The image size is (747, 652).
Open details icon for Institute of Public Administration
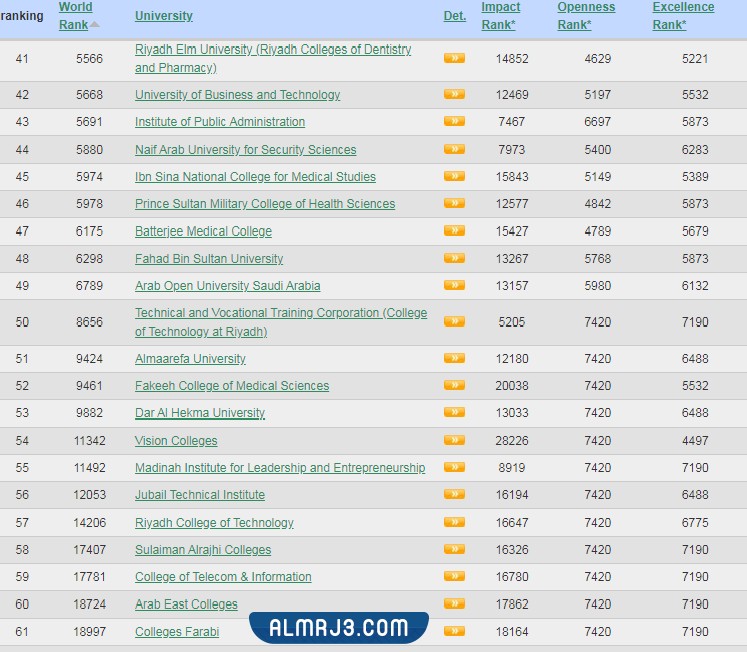pyautogui.click(x=454, y=121)
